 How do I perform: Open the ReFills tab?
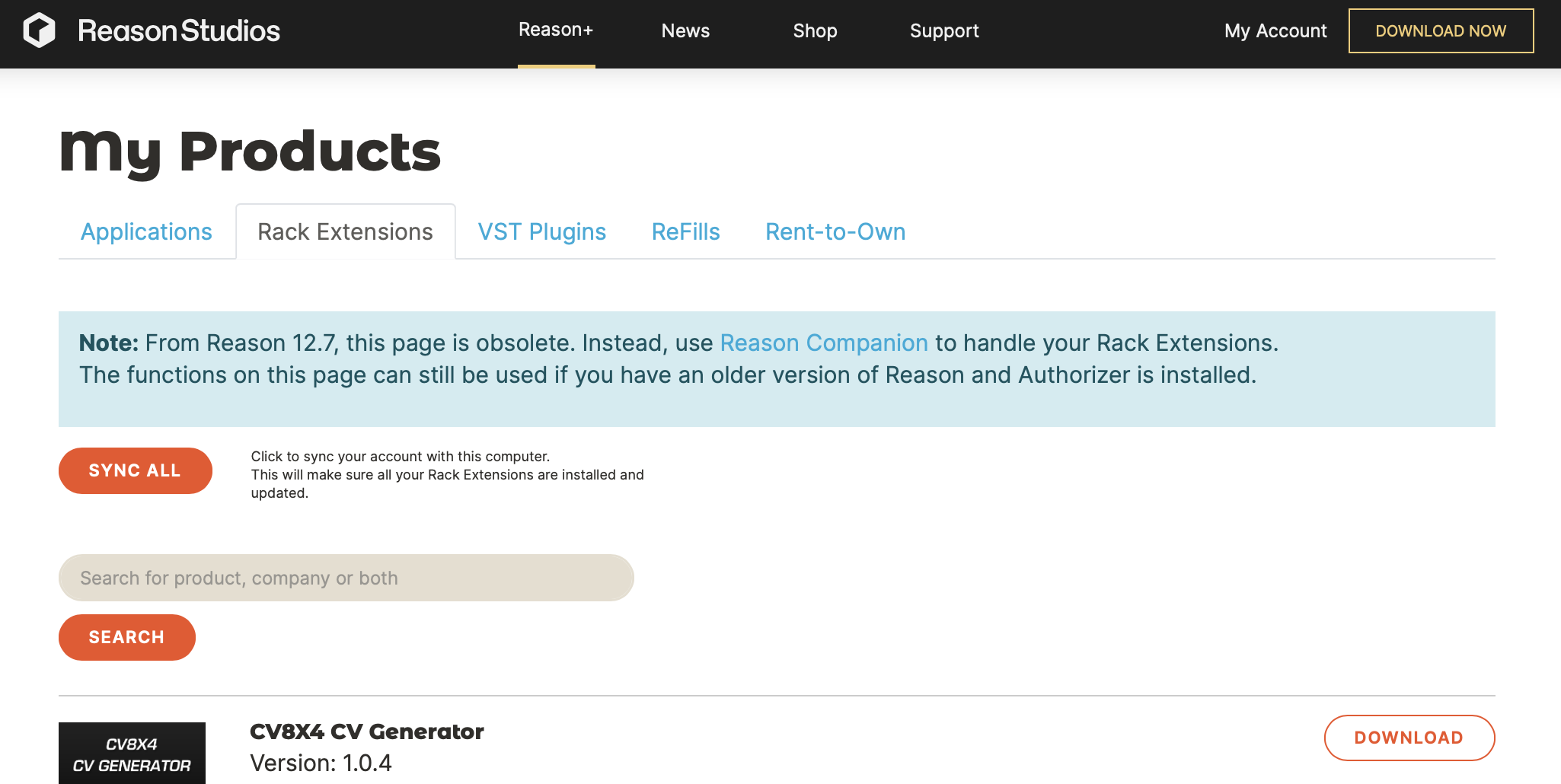pos(686,231)
